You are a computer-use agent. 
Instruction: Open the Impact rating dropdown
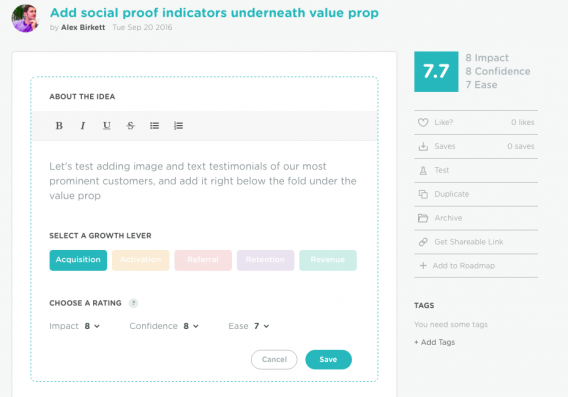tap(92, 326)
